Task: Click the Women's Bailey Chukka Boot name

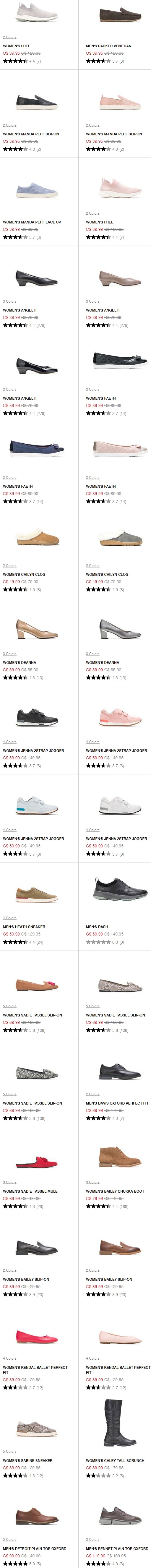Action: click(x=115, y=1191)
